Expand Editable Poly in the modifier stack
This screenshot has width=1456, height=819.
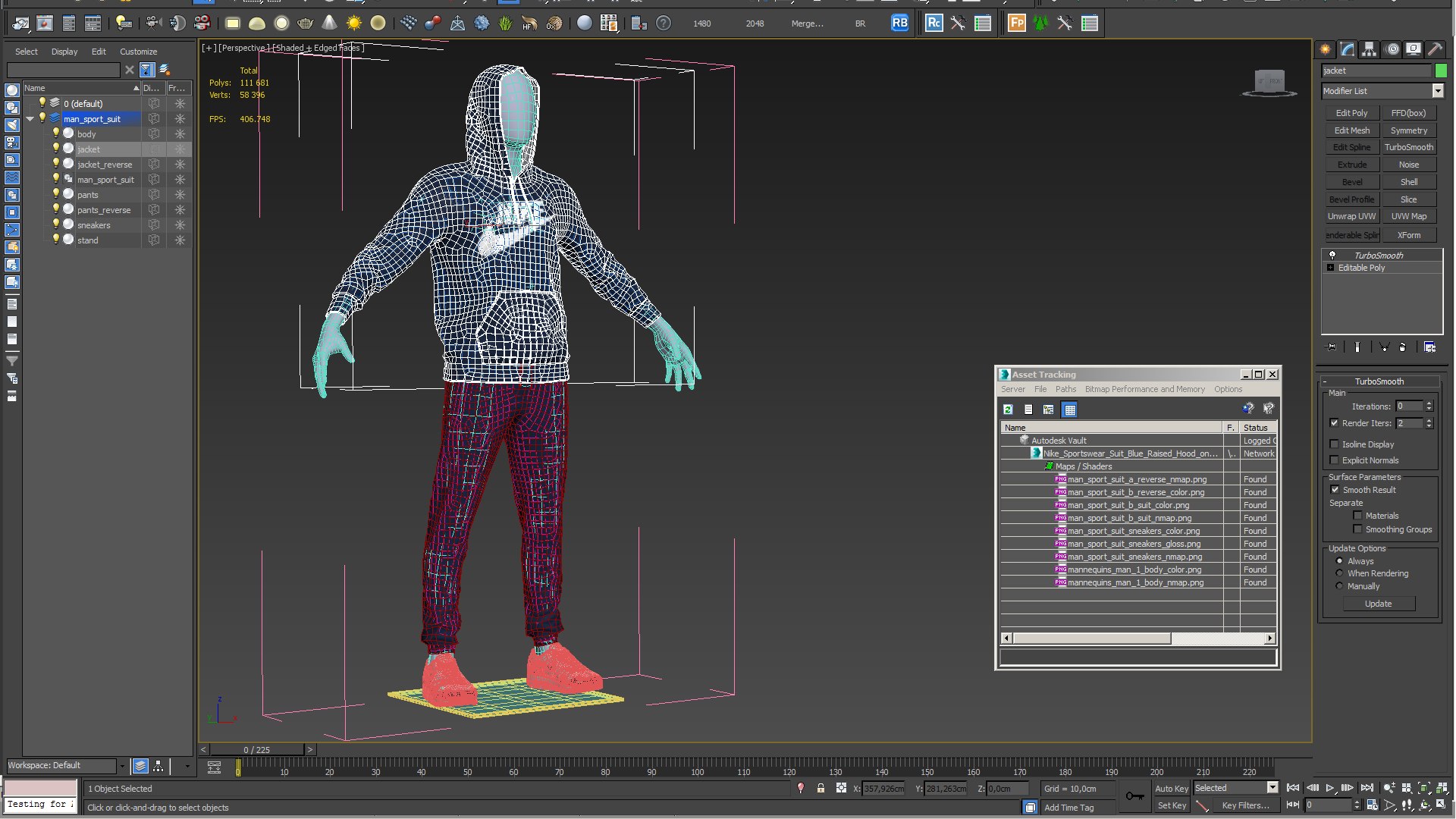[x=1330, y=268]
